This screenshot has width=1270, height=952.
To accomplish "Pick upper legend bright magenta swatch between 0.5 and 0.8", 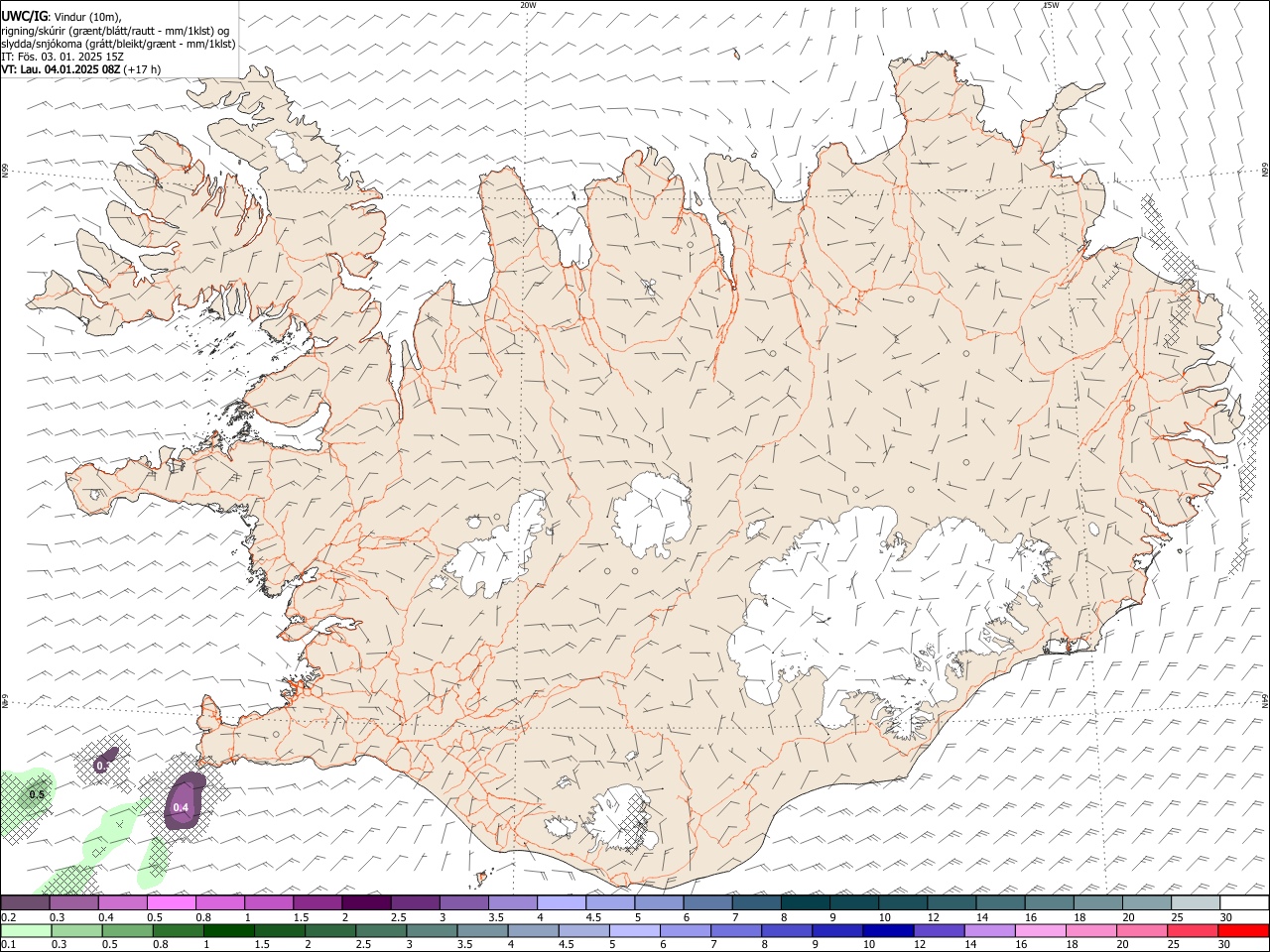I will pyautogui.click(x=171, y=902).
